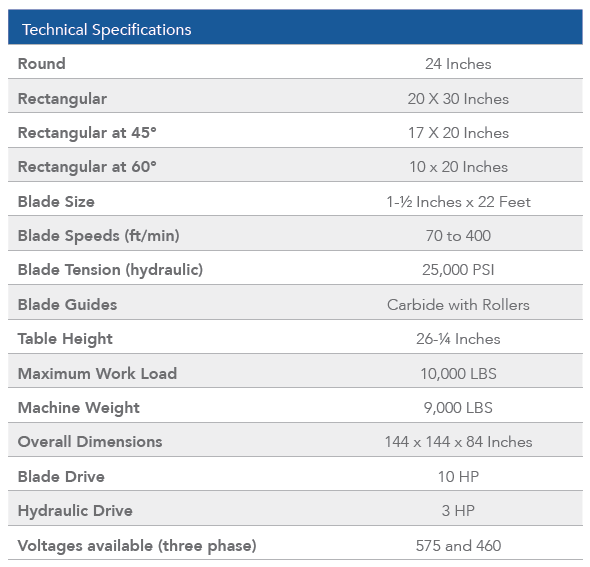590x567 pixels.
Task: Click the 10 x 20 Inches value
Action: point(458,167)
